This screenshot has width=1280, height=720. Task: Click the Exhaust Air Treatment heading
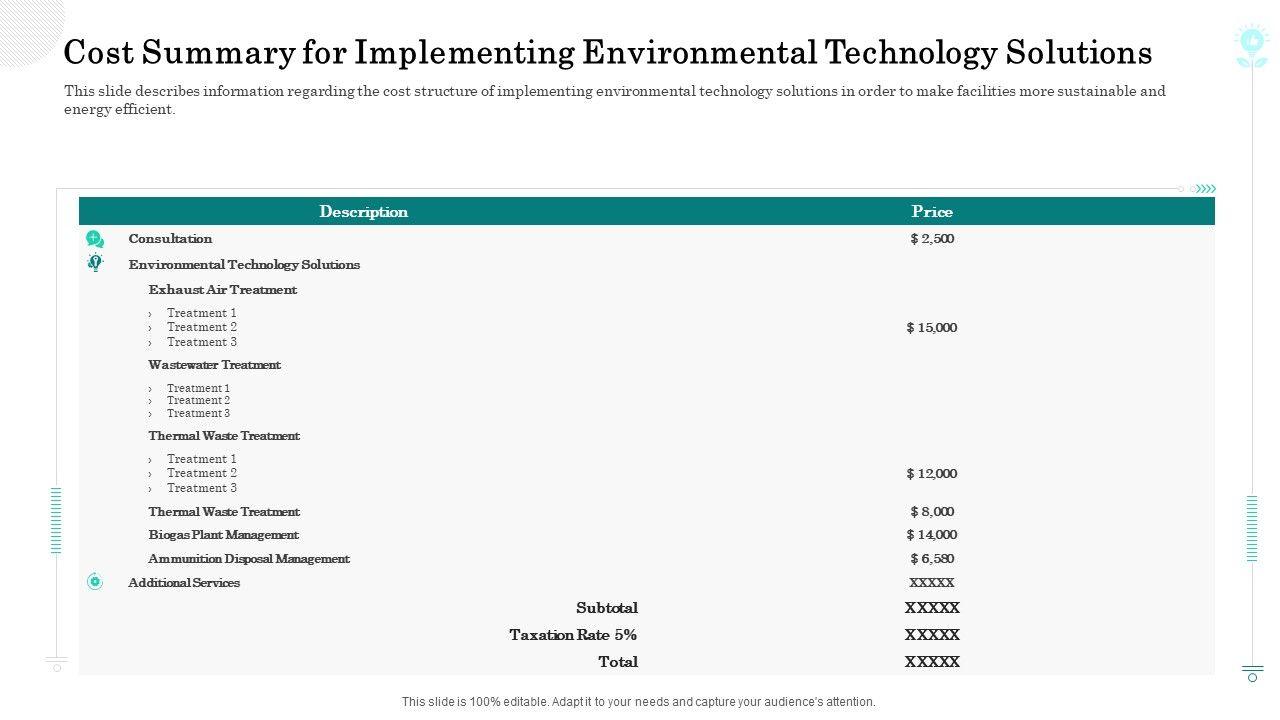(x=223, y=290)
